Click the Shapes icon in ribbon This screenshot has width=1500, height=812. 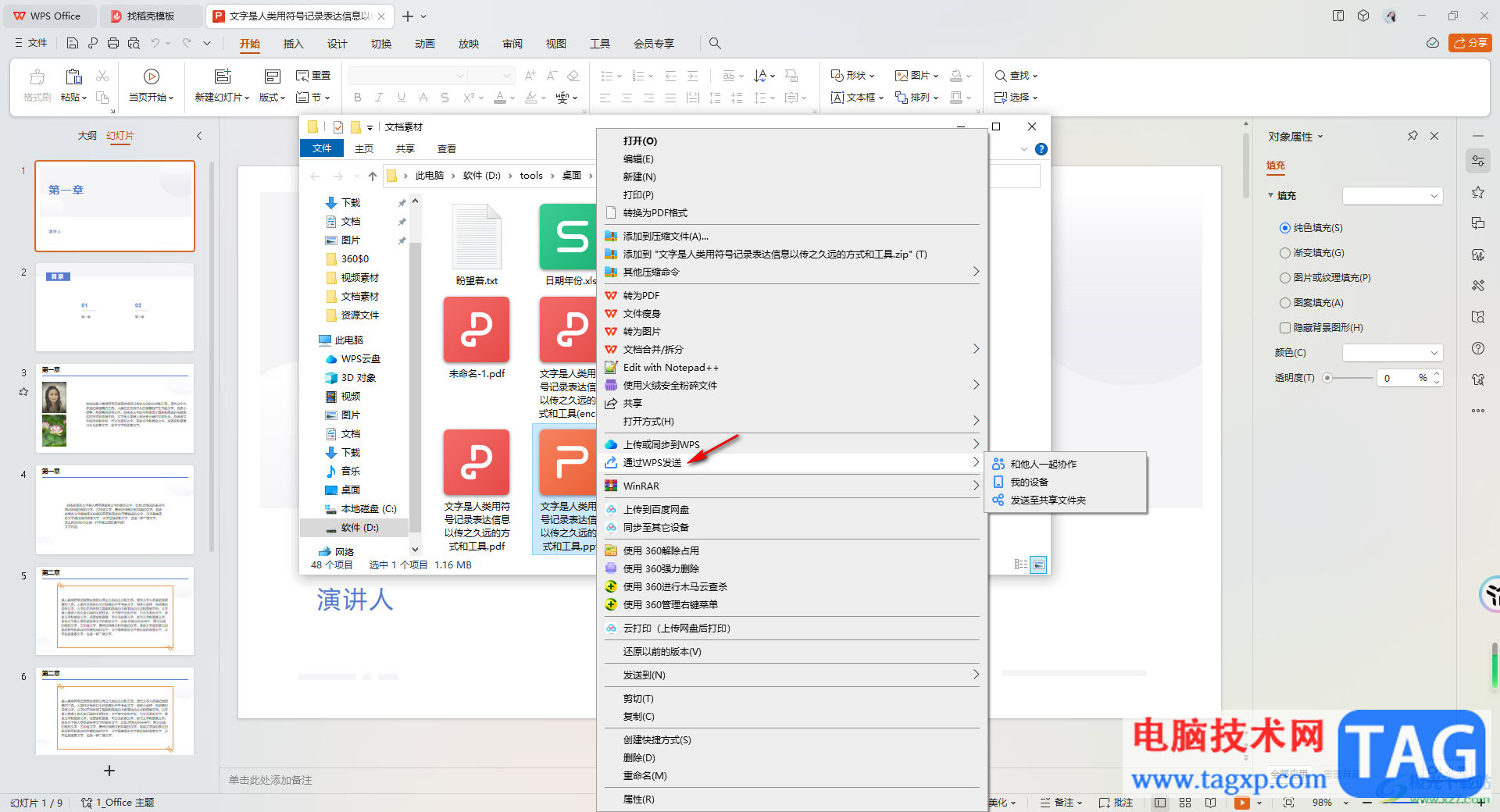coord(837,76)
